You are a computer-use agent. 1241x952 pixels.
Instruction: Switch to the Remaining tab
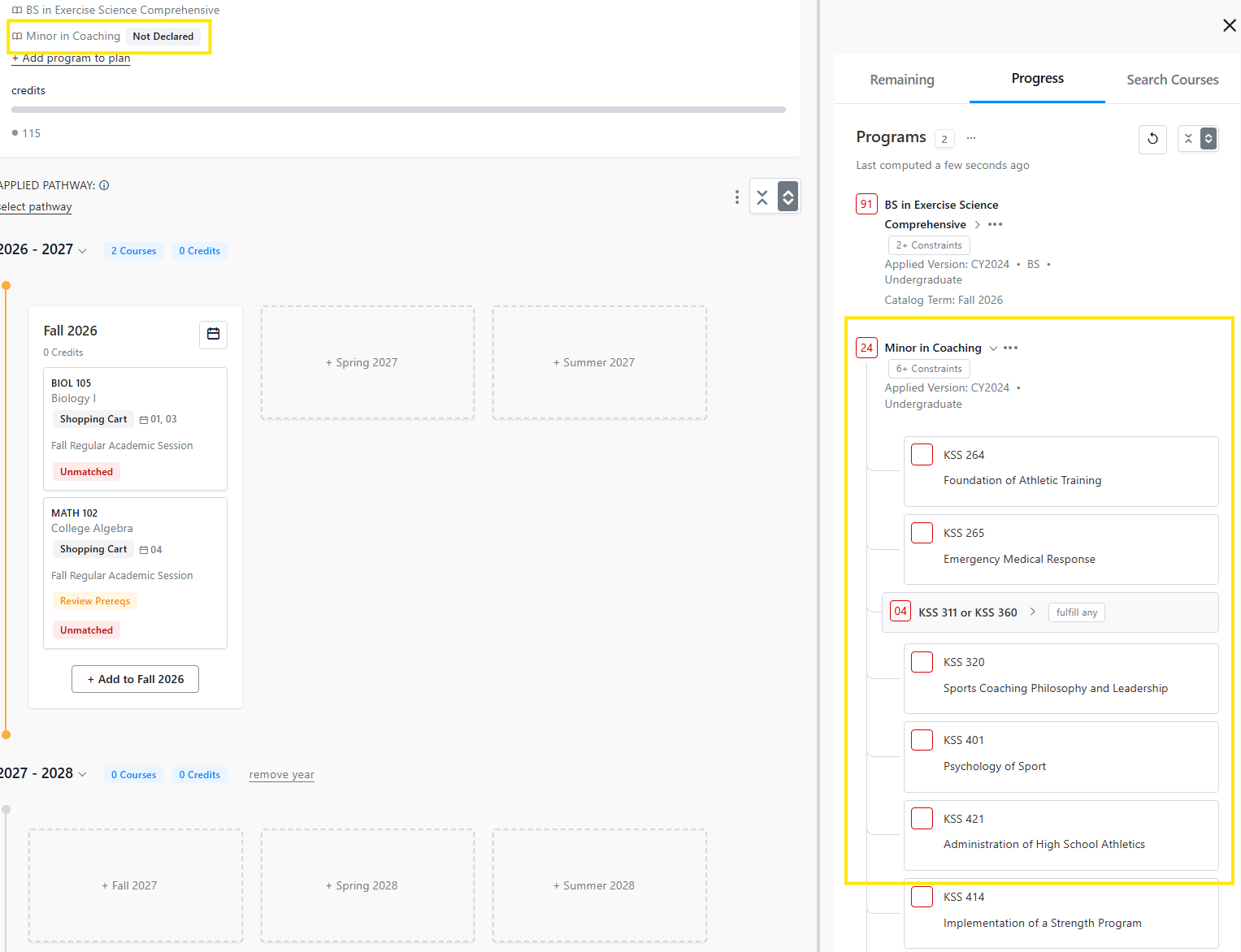coord(902,80)
